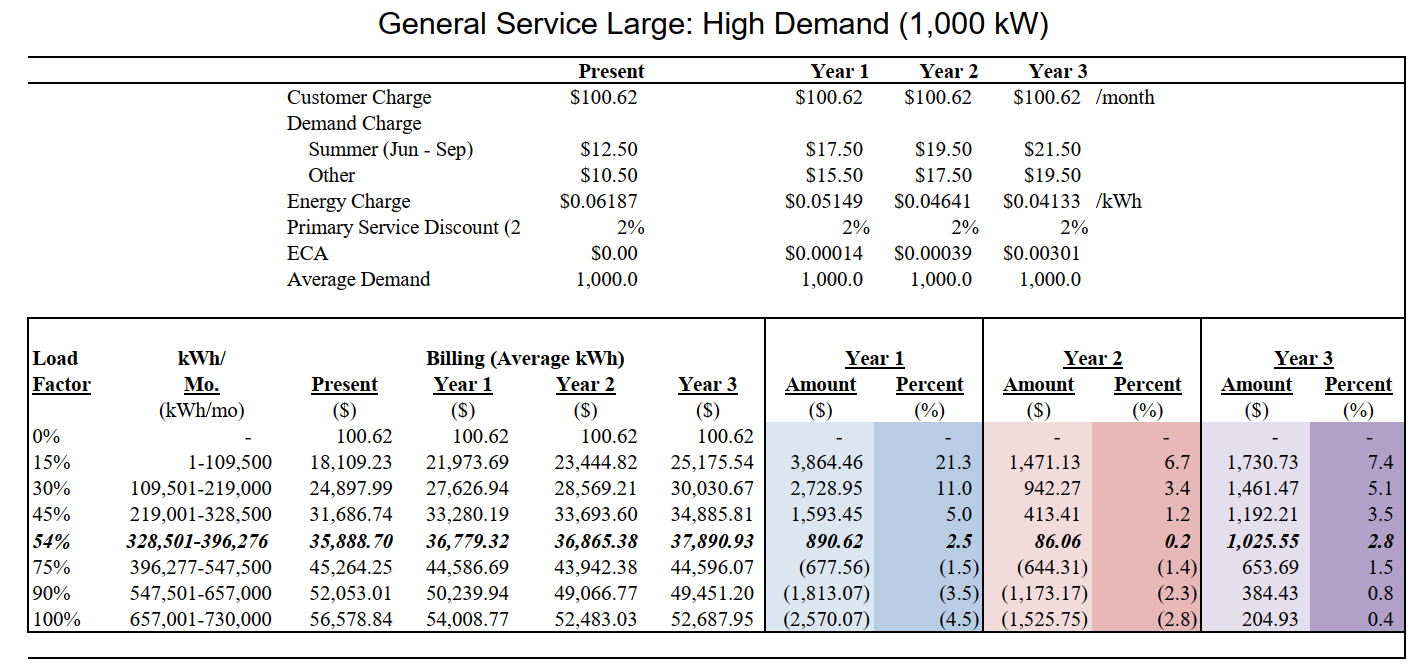Click the Year 2 Percent header
The image size is (1415, 666).
(1146, 384)
